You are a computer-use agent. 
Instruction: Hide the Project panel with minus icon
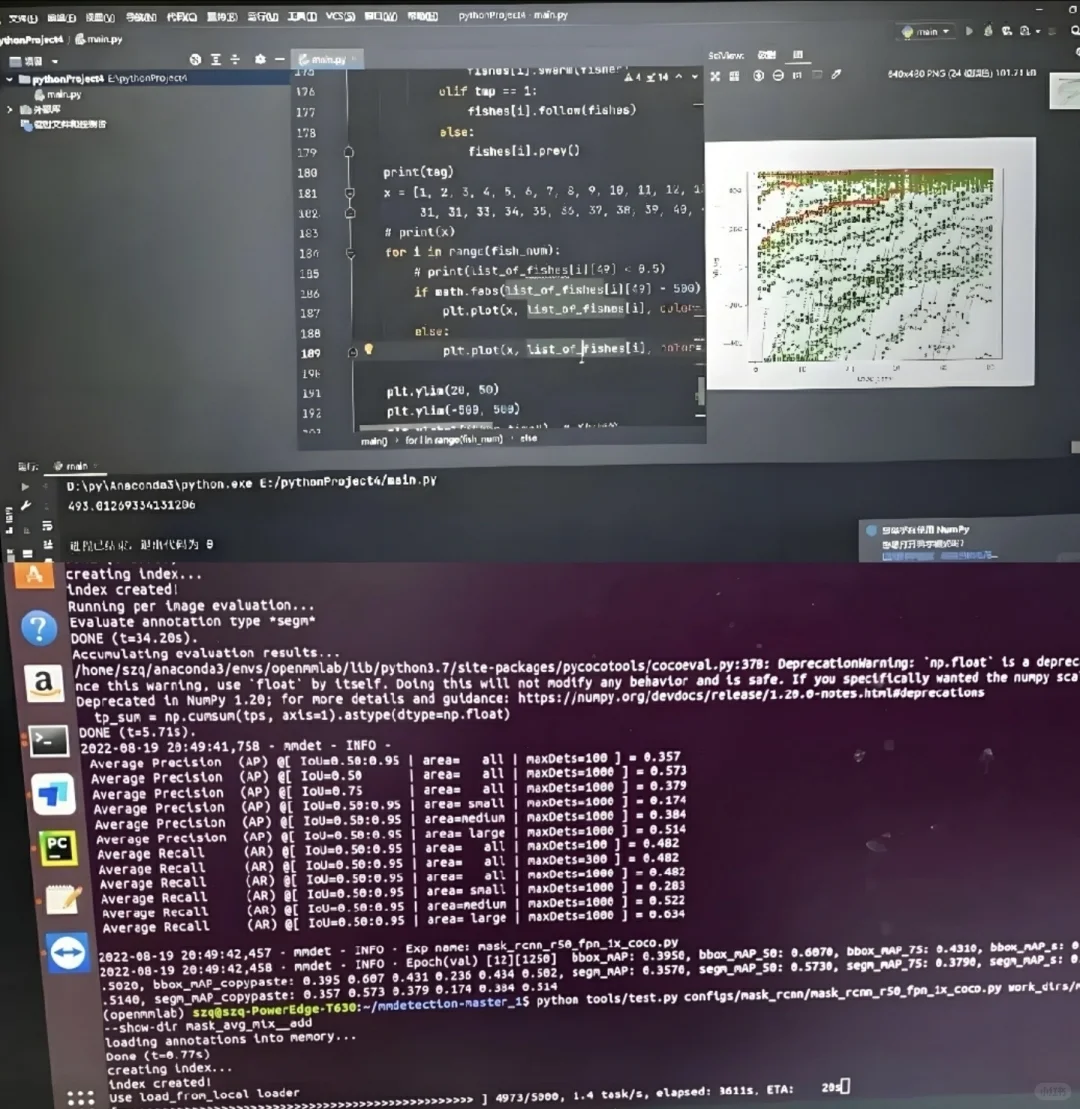279,59
